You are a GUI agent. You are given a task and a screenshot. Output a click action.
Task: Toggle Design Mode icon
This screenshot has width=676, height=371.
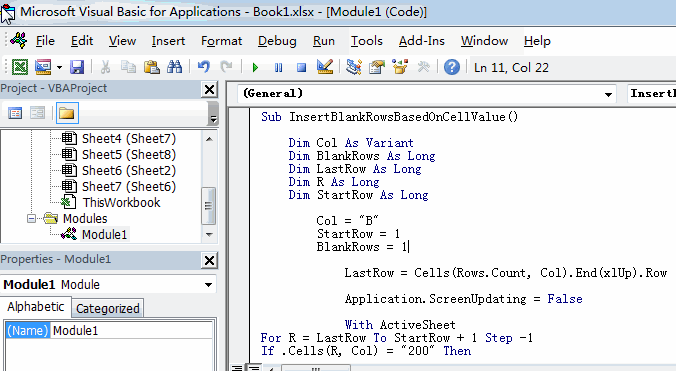(325, 67)
